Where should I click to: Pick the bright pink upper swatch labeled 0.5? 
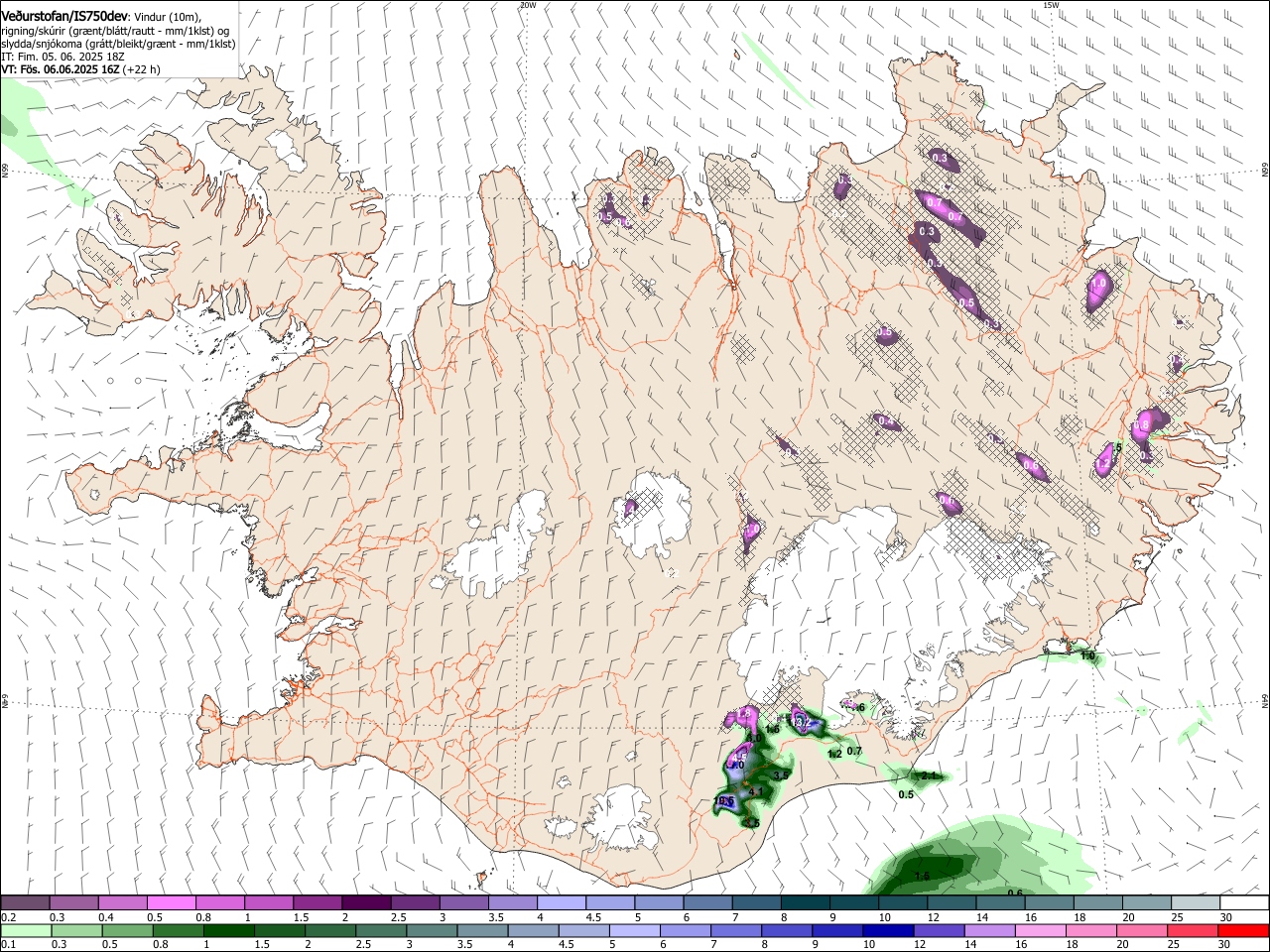(171, 903)
